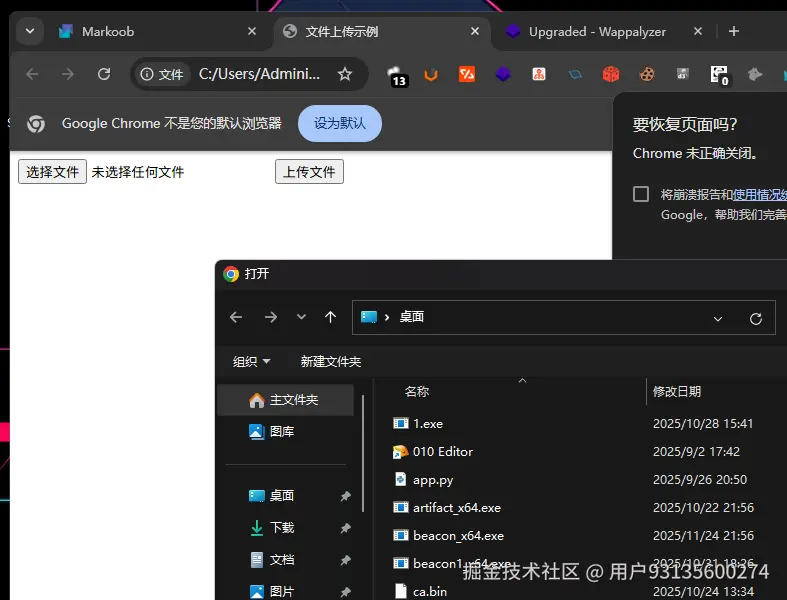Go forward in Chrome browser
787x600 pixels.
68,74
